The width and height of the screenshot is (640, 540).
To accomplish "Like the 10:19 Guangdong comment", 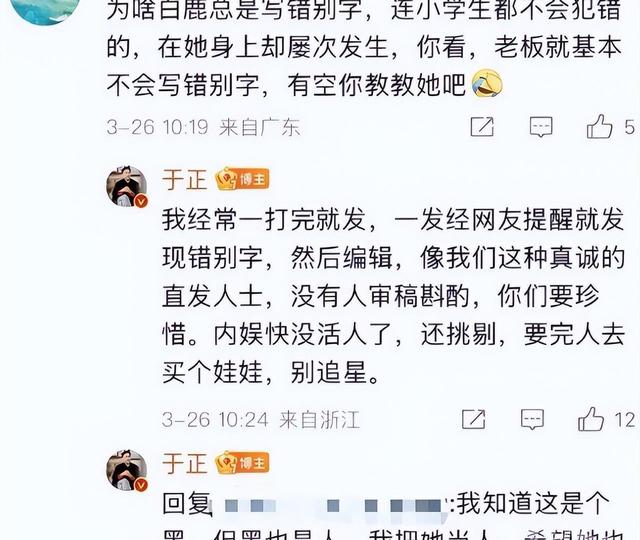I will pyautogui.click(x=599, y=126).
